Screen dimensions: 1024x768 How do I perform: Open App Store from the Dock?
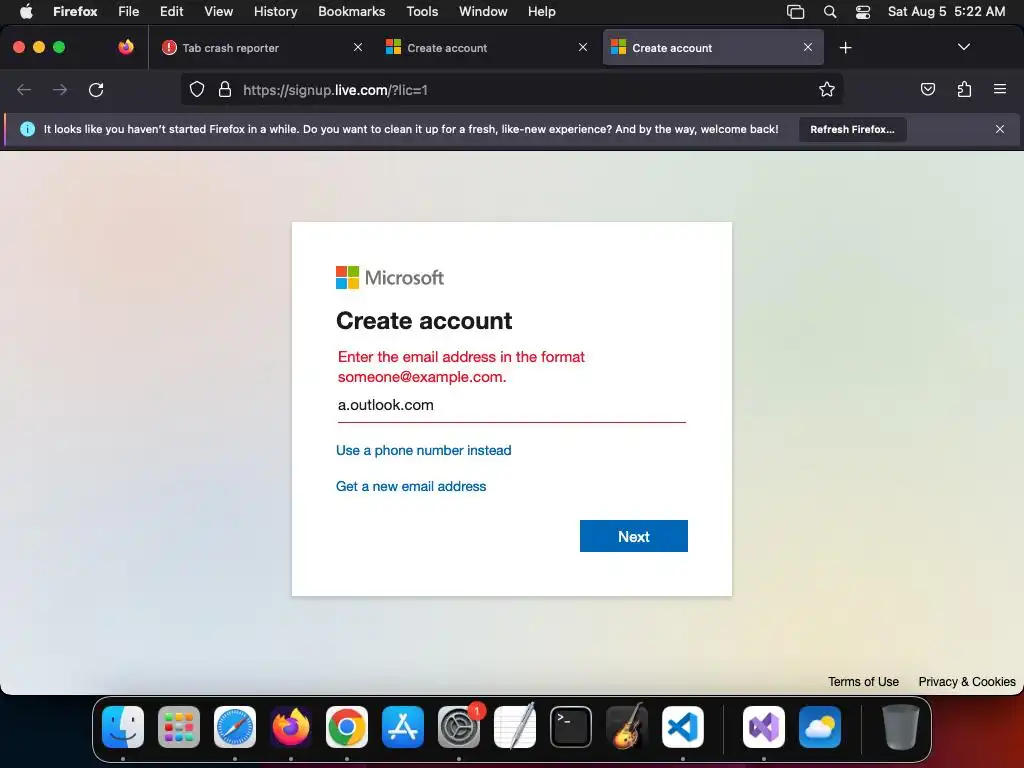pyautogui.click(x=403, y=727)
